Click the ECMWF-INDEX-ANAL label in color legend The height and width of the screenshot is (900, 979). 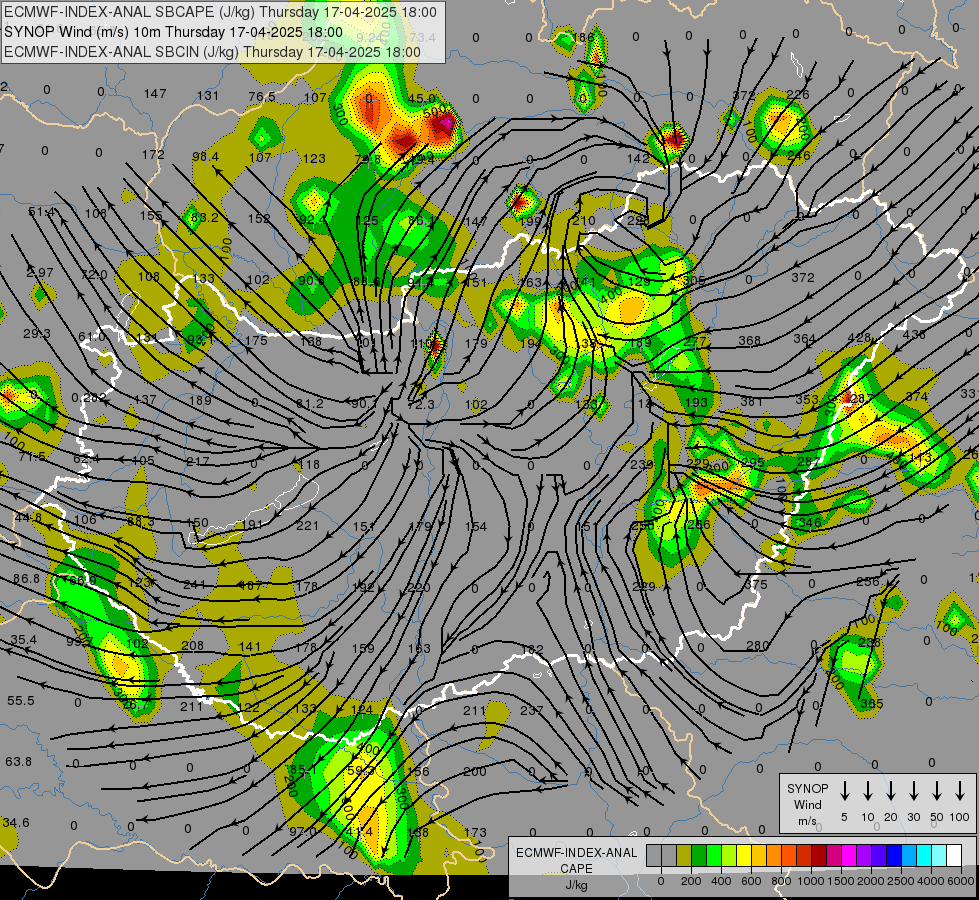click(576, 853)
